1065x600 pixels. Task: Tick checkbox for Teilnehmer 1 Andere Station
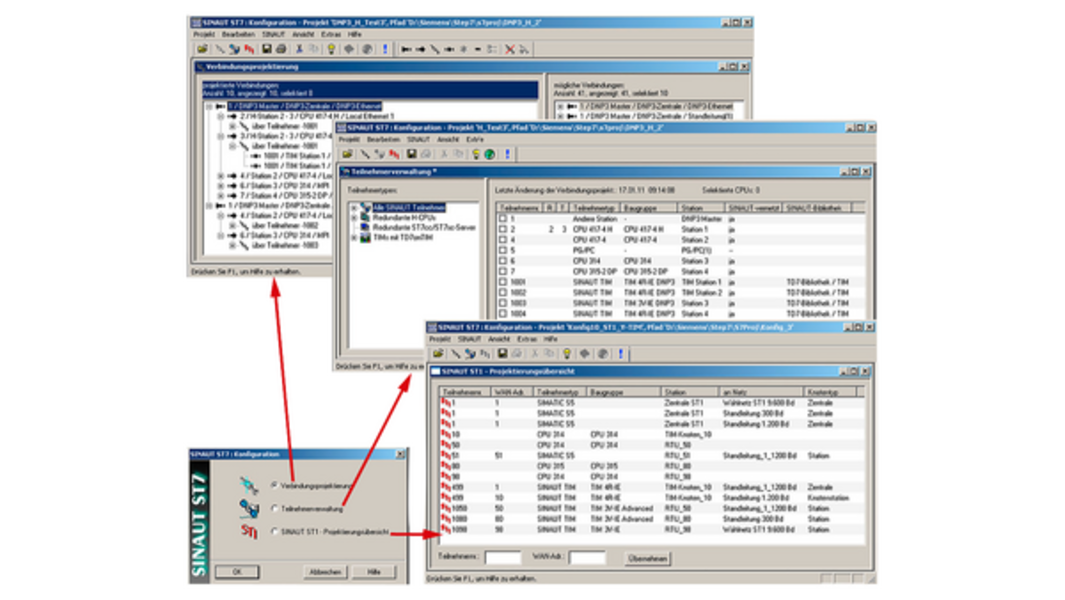(503, 219)
